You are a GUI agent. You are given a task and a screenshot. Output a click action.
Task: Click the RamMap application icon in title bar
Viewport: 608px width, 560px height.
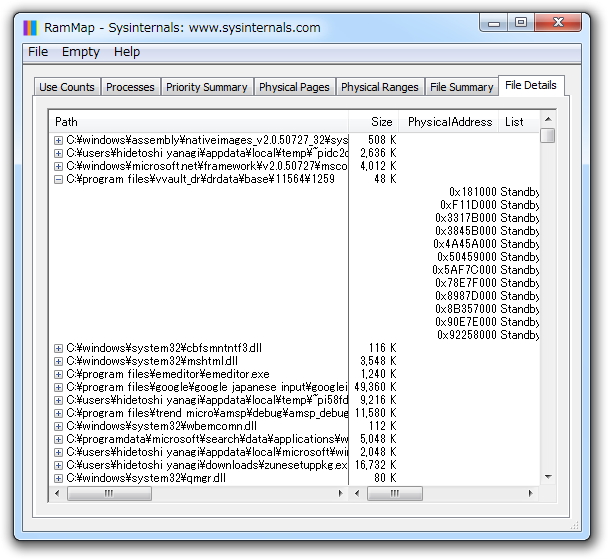pos(30,28)
